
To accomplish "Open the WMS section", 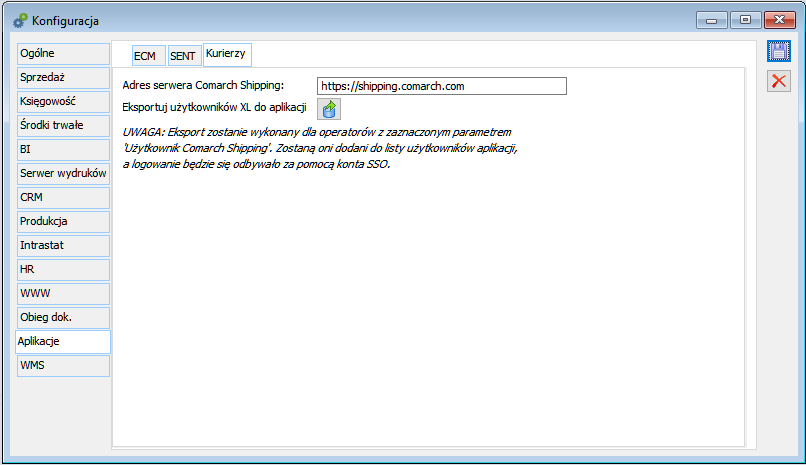I will (x=63, y=366).
